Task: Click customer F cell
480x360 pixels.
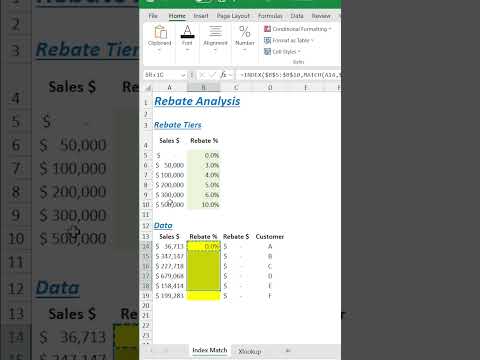Action: click(270, 296)
